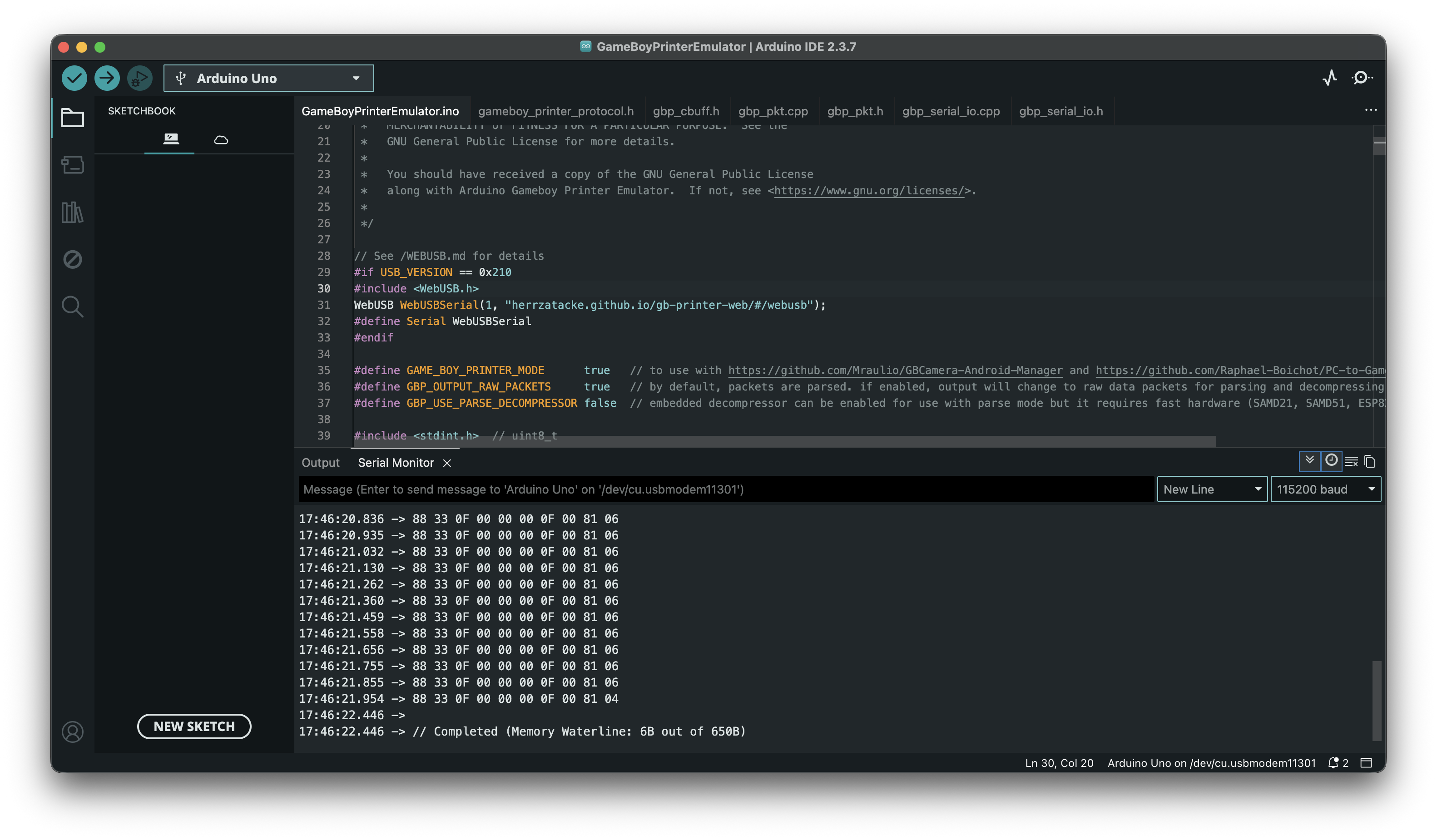The width and height of the screenshot is (1437, 840).
Task: Open the 115200 baud rate dropdown
Action: [x=1325, y=489]
